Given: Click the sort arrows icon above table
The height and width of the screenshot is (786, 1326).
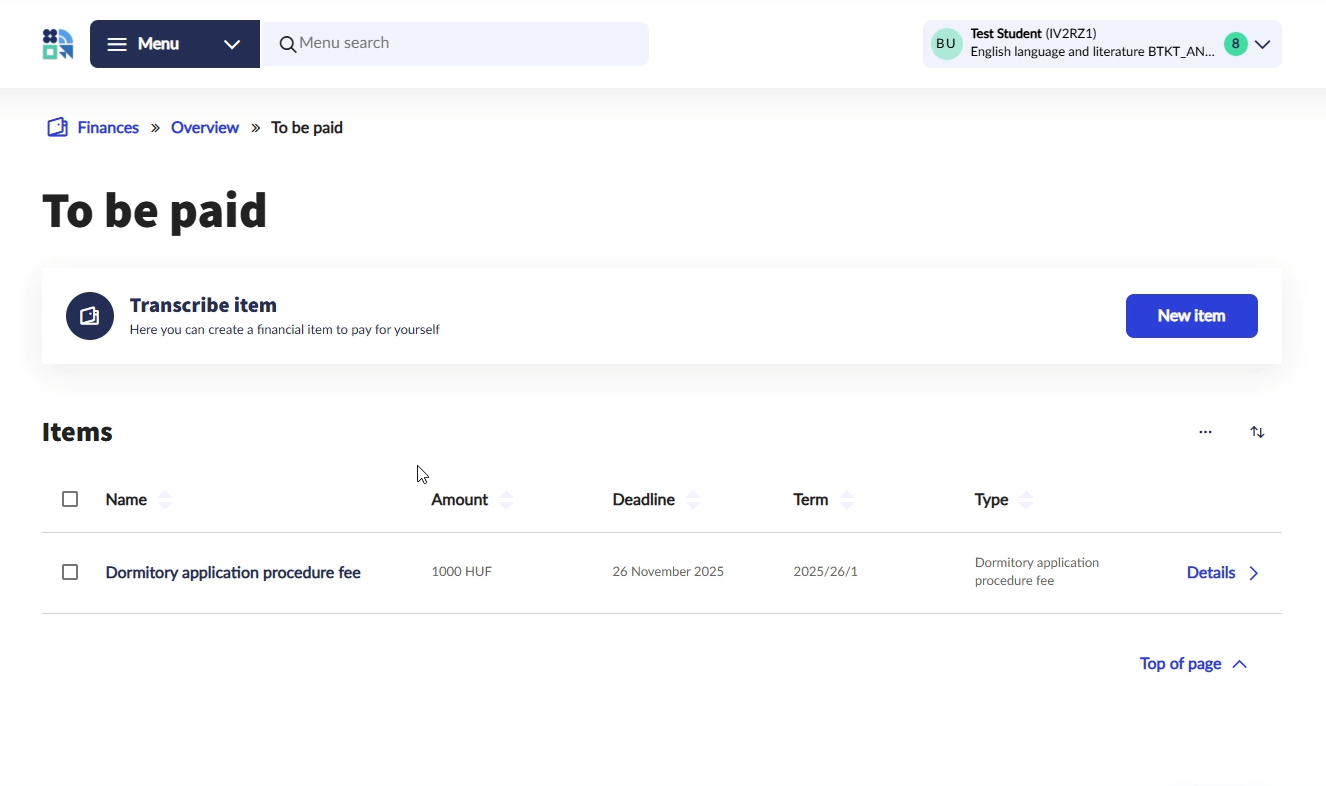Looking at the screenshot, I should (x=1257, y=432).
